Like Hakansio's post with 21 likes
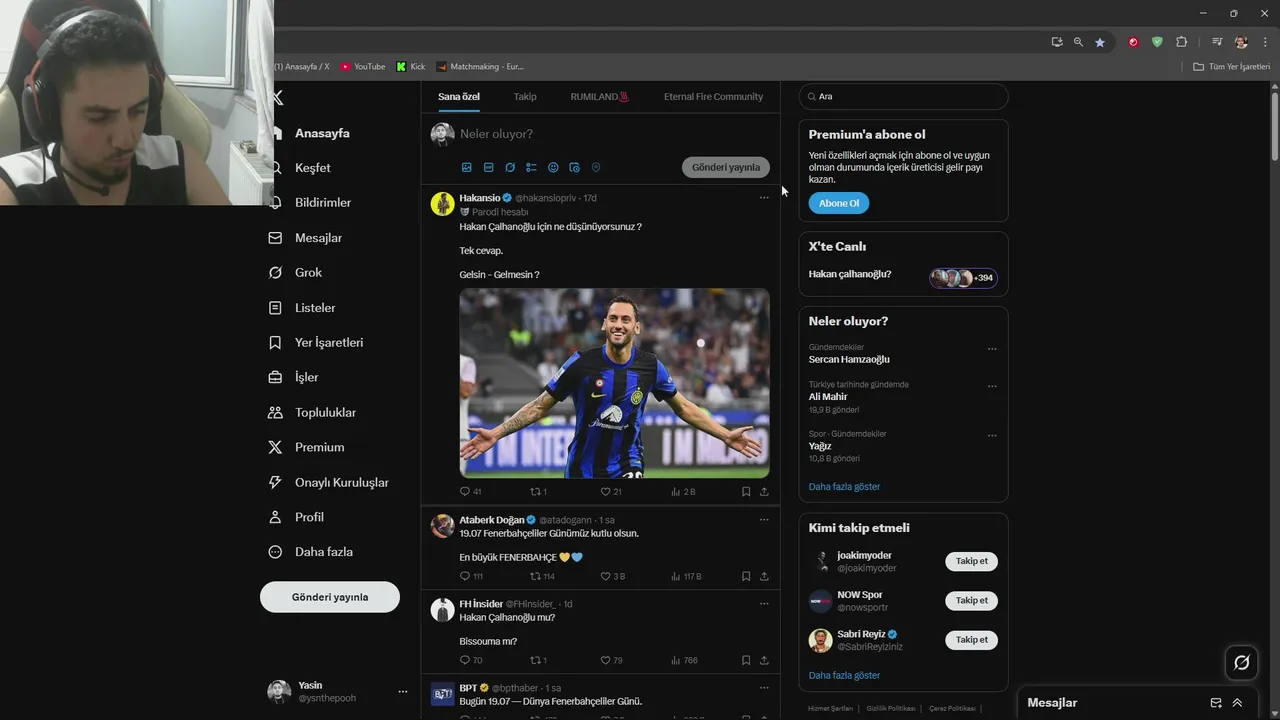This screenshot has width=1280, height=720. 611,492
